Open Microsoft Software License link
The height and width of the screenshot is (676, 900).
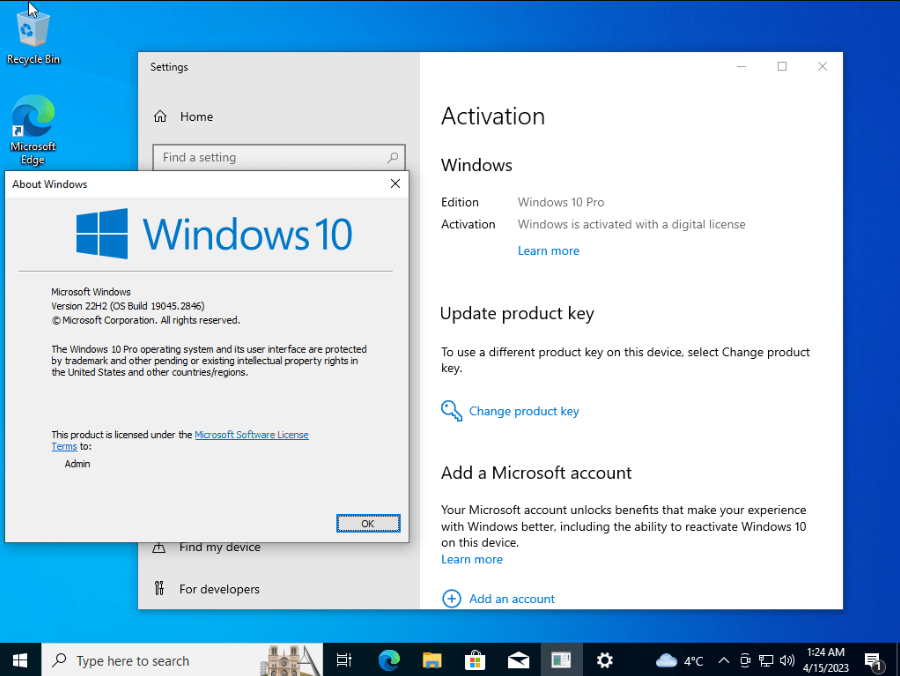click(x=251, y=434)
